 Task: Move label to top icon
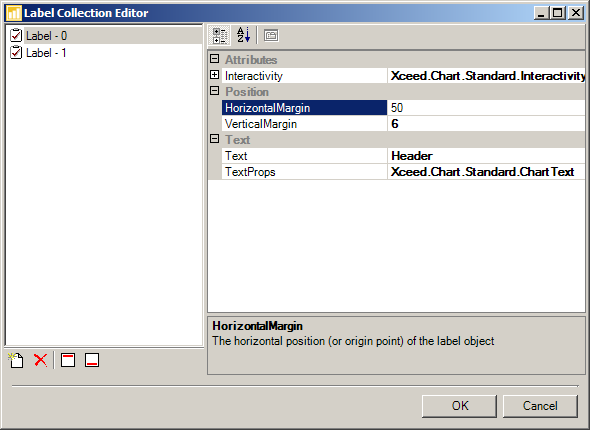coord(68,360)
